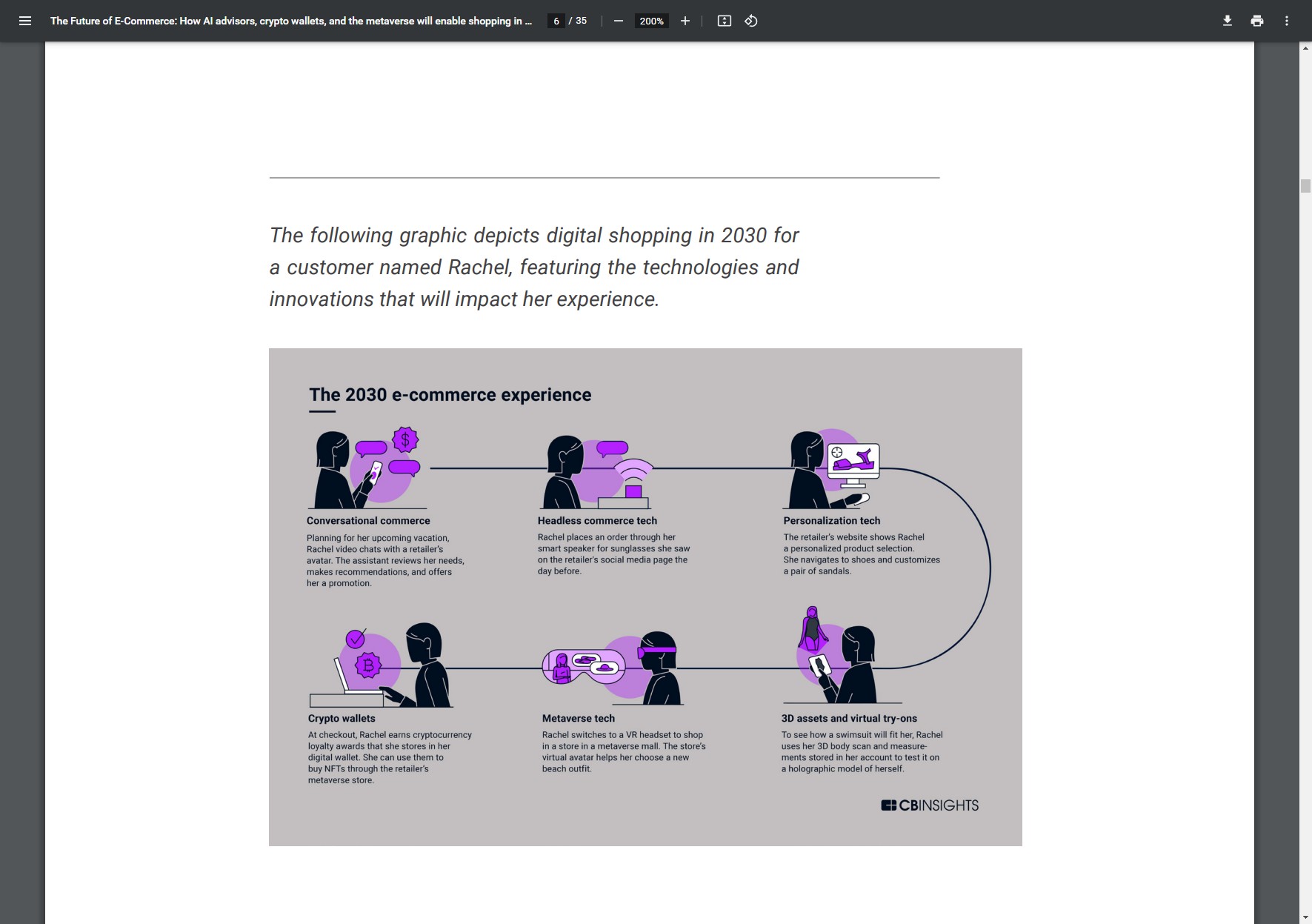Click the scroll up arrow
1312x924 pixels.
(x=1305, y=48)
